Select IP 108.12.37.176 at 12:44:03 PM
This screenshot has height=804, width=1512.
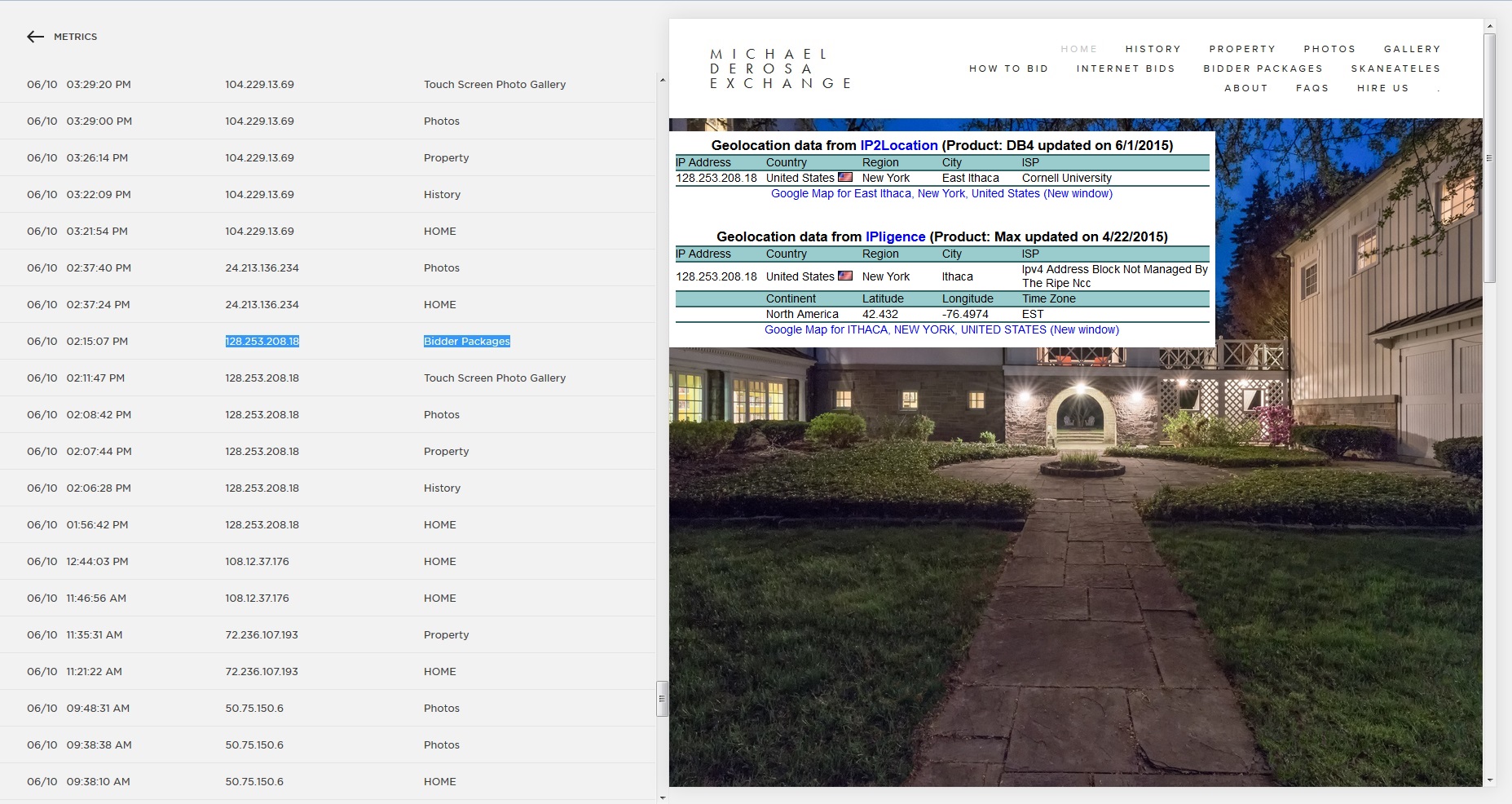click(257, 561)
